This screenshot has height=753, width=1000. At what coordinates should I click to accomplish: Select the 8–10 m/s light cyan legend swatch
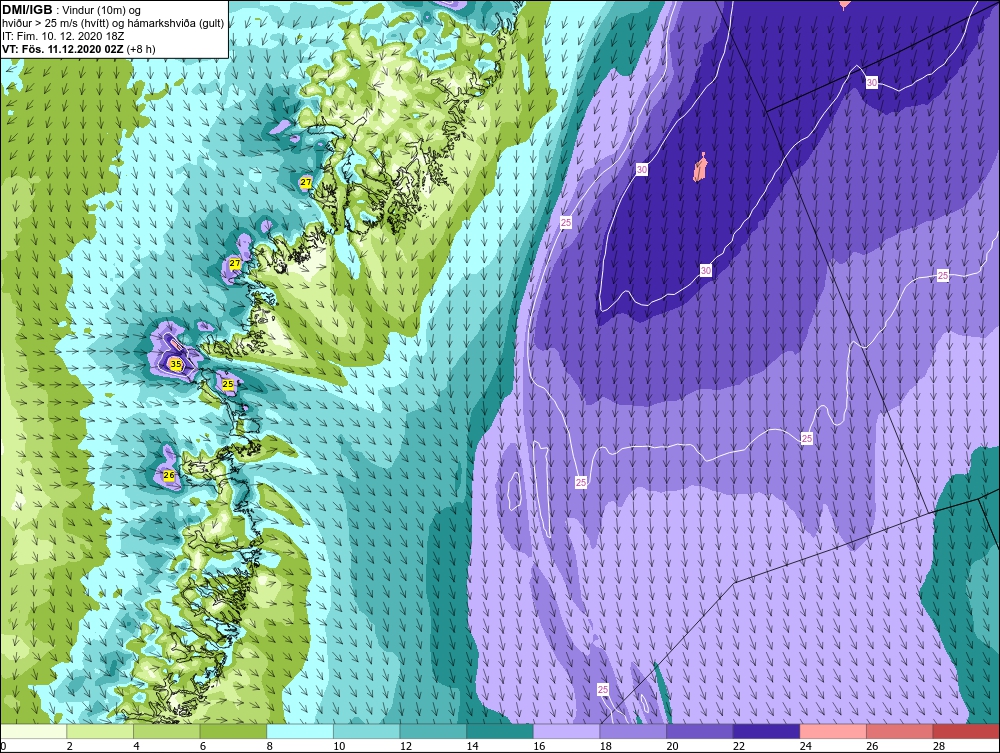(300, 731)
